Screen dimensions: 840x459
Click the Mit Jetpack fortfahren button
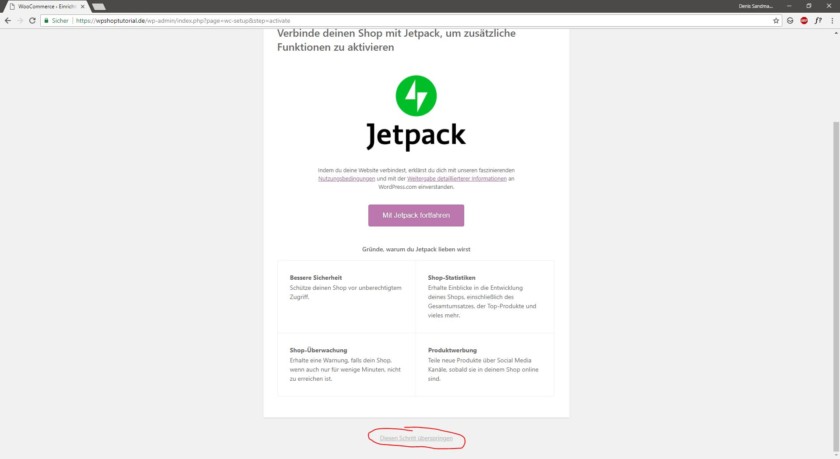pos(416,215)
